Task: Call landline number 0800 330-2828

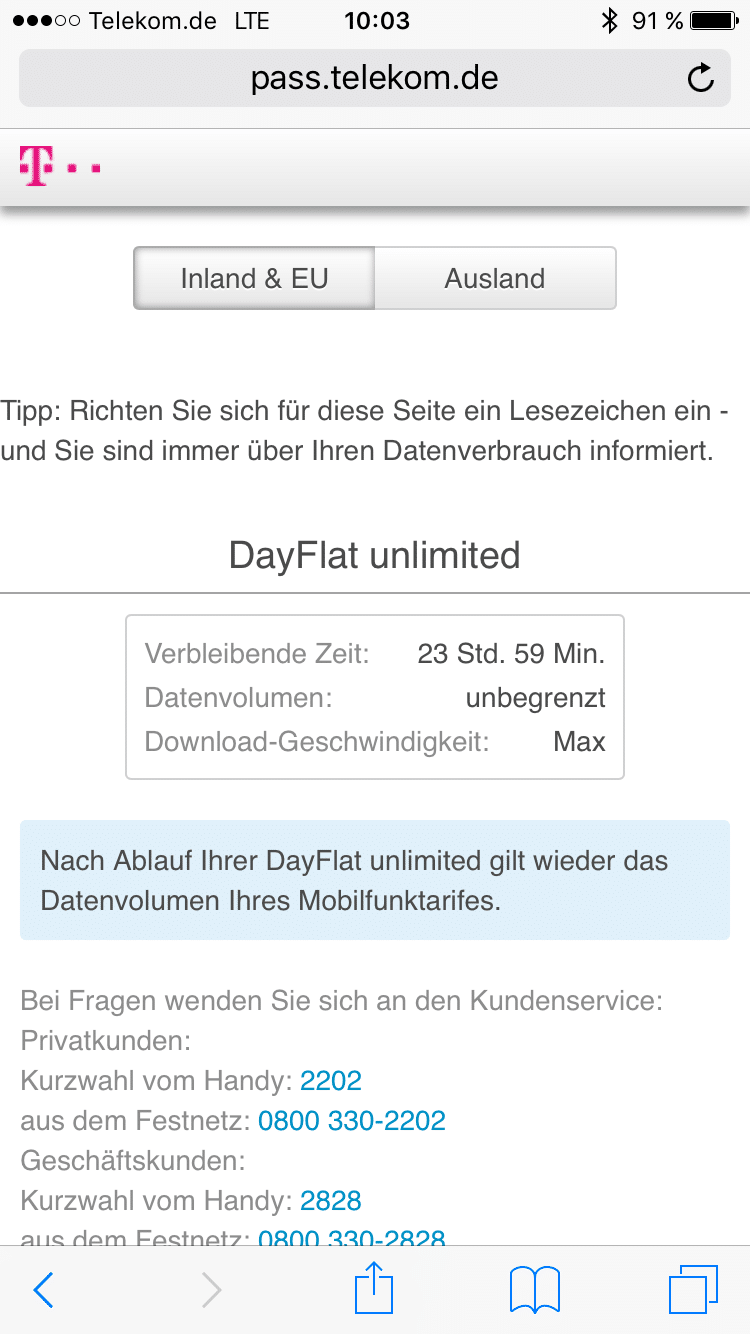Action: 352,1238
